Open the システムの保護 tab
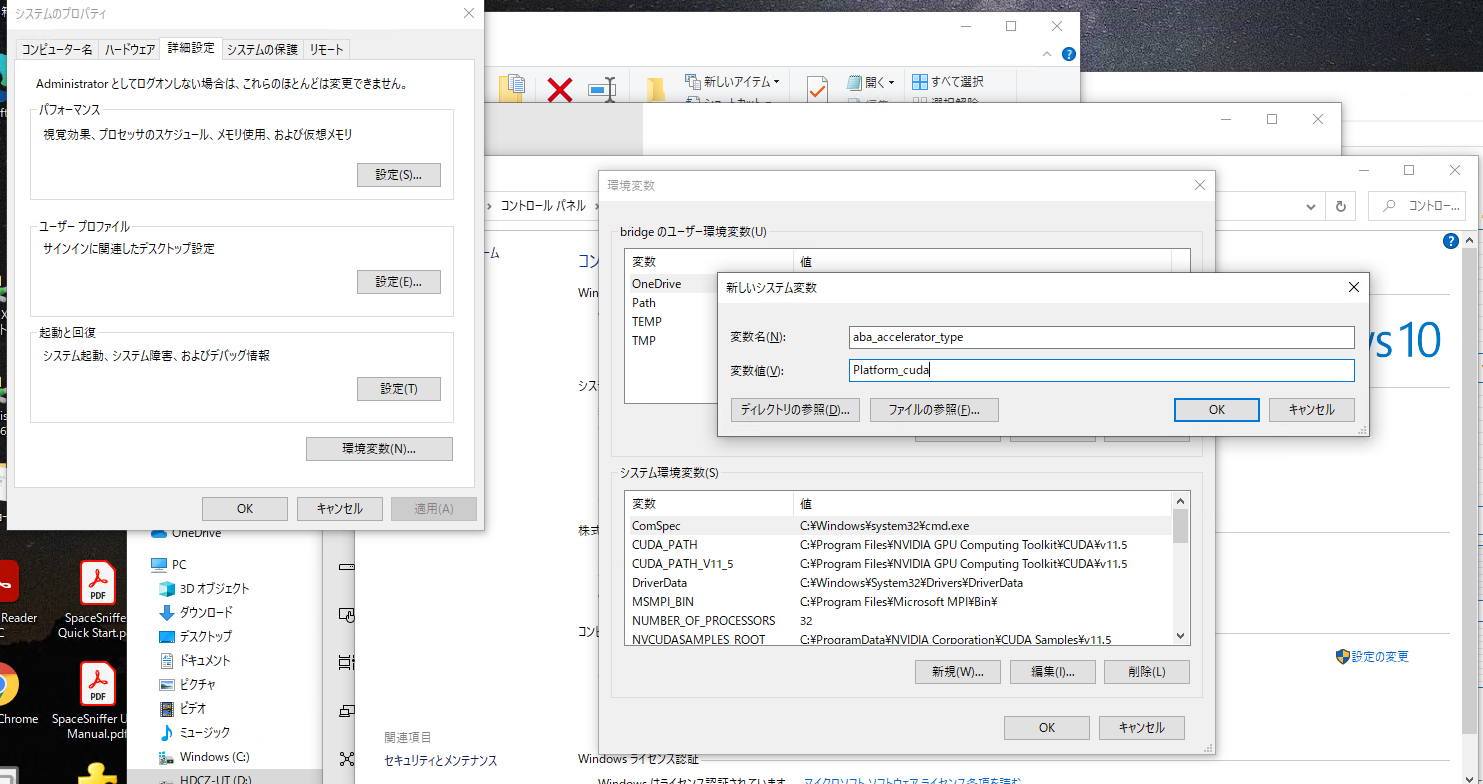This screenshot has width=1483, height=784. 262,49
